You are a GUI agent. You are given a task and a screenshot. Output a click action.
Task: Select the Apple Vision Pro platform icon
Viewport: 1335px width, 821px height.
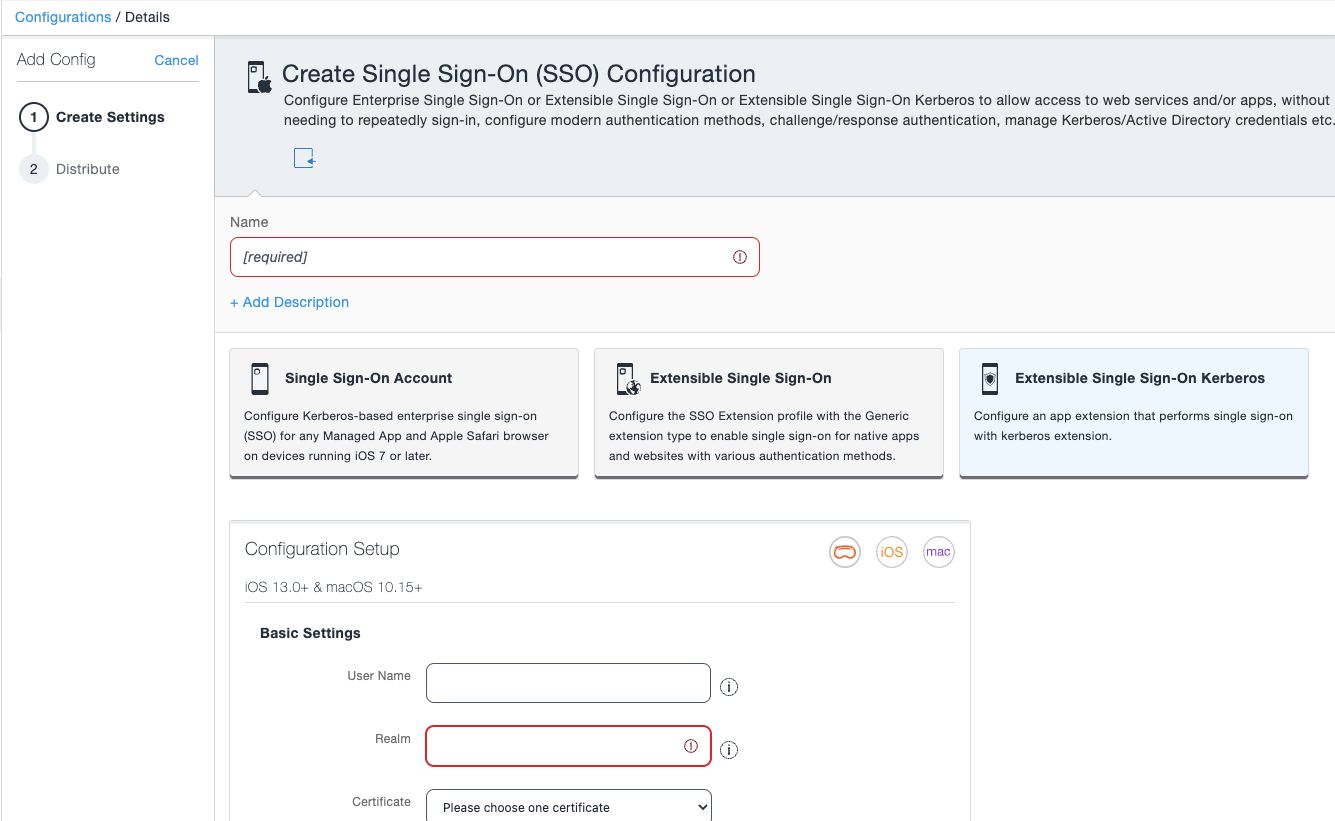(x=844, y=551)
